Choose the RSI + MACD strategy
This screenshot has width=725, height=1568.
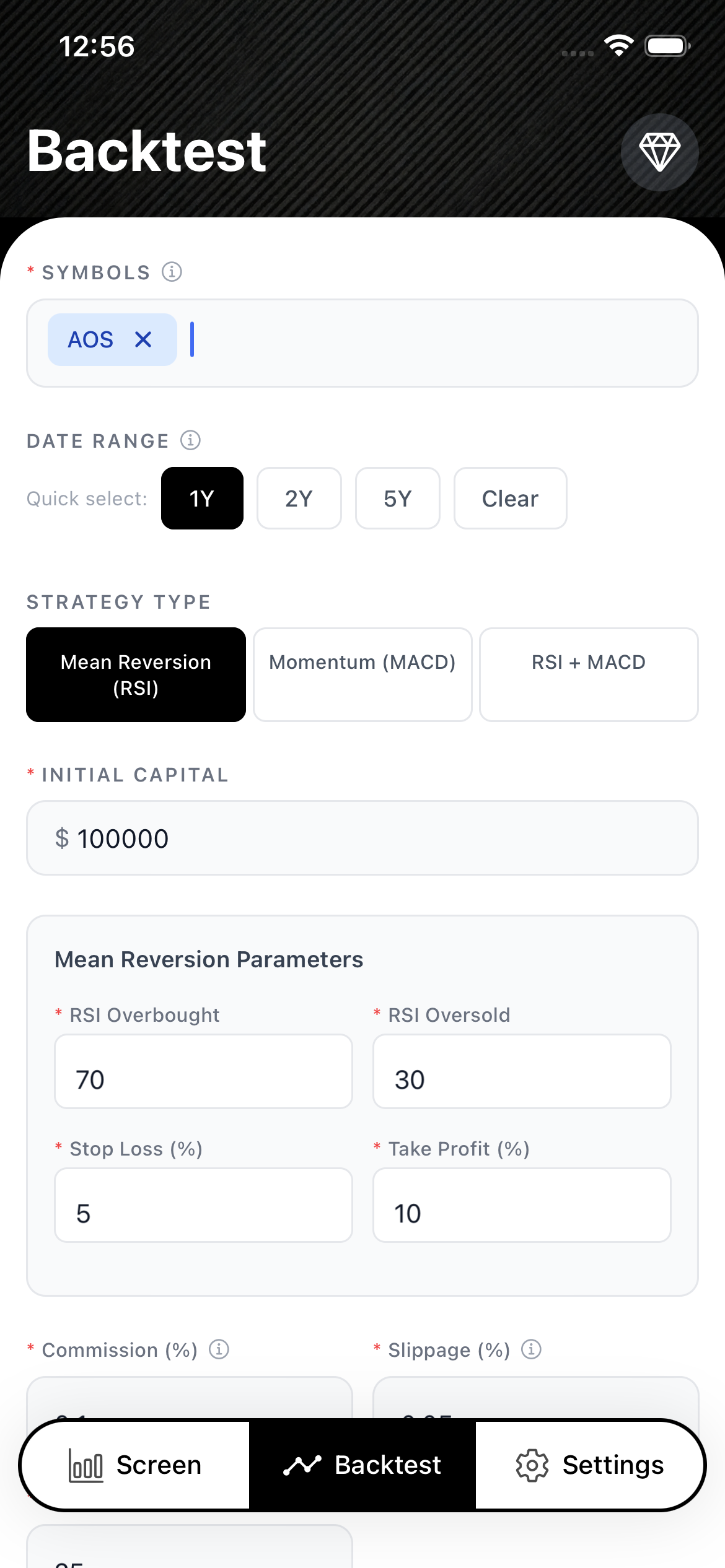[x=589, y=674]
